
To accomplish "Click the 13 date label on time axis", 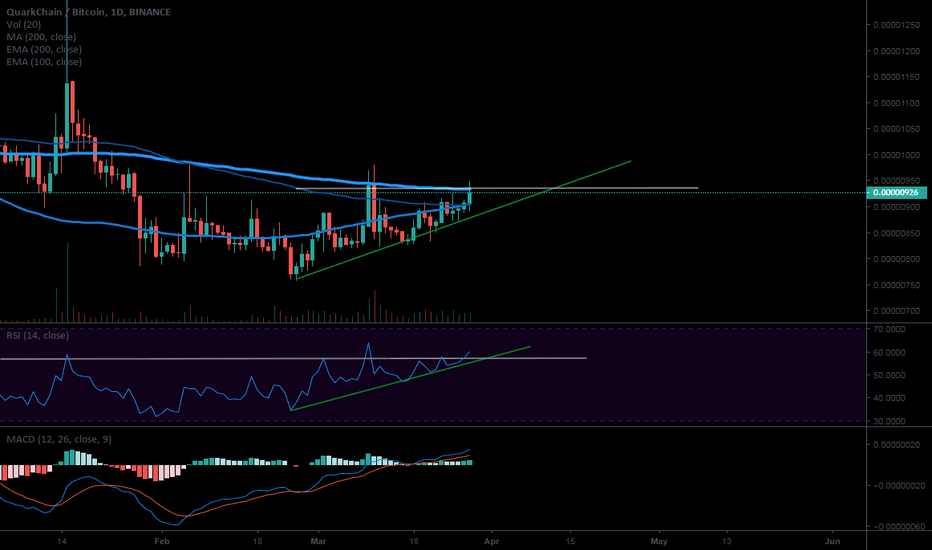I will tap(726, 542).
